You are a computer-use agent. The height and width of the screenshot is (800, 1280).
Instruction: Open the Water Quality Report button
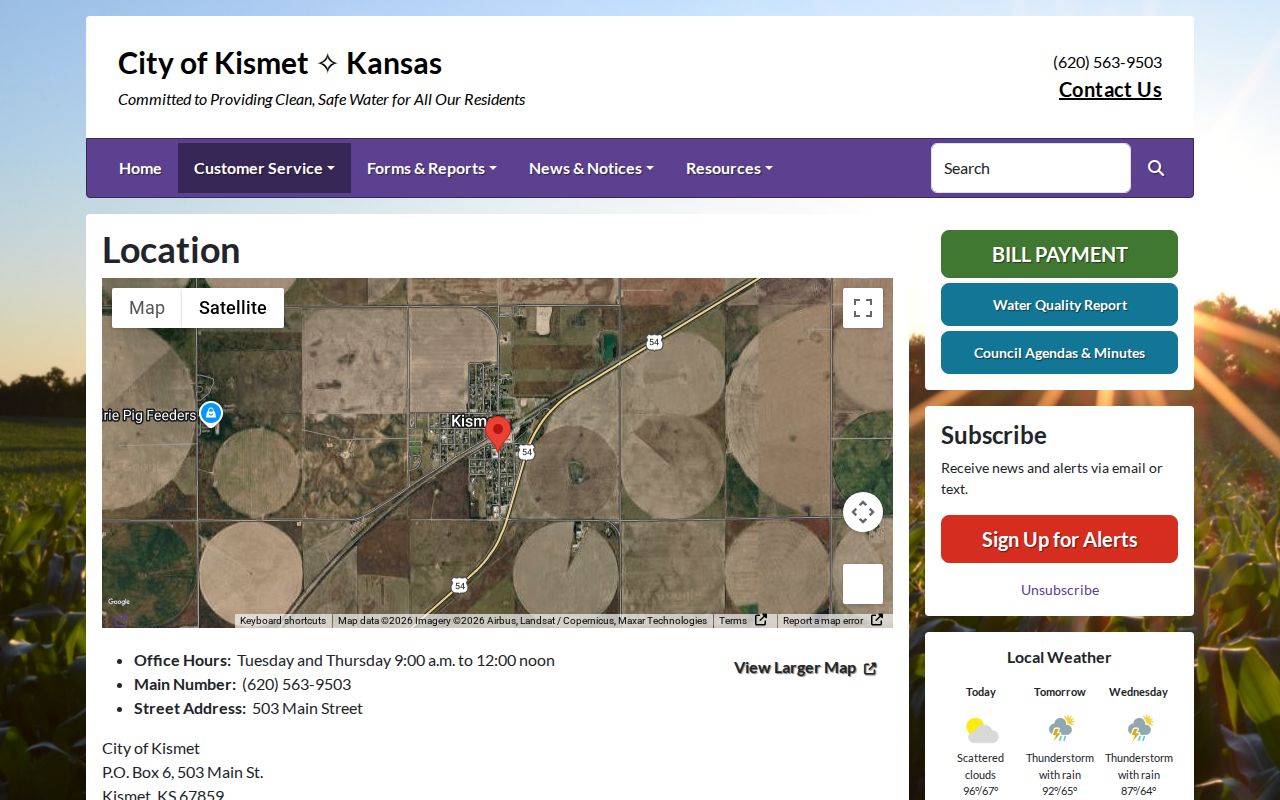click(1059, 305)
